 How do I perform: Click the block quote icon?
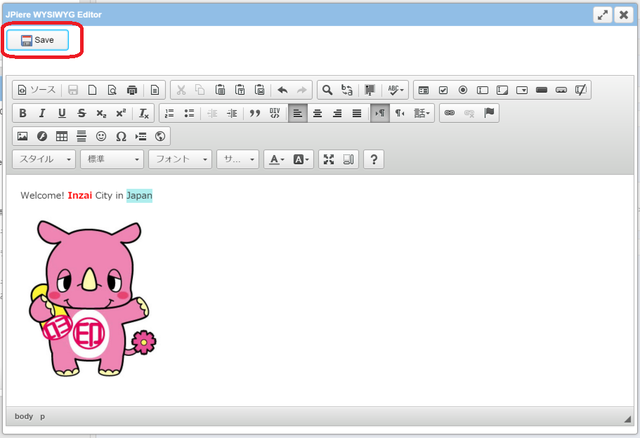tap(254, 113)
